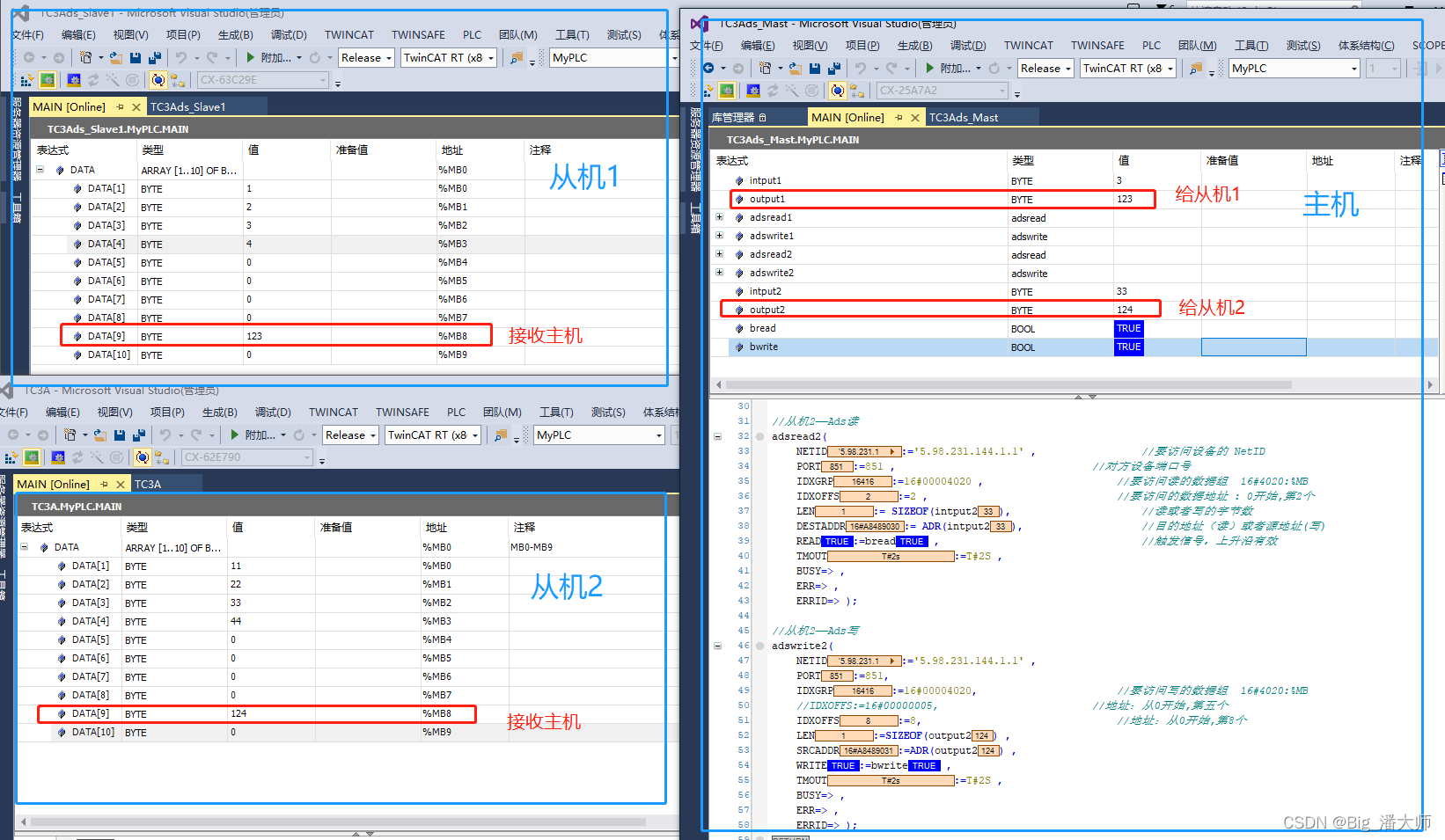
Task: Click Undo in the TC3Ads_Slave1 toolbar
Action: pos(180,58)
